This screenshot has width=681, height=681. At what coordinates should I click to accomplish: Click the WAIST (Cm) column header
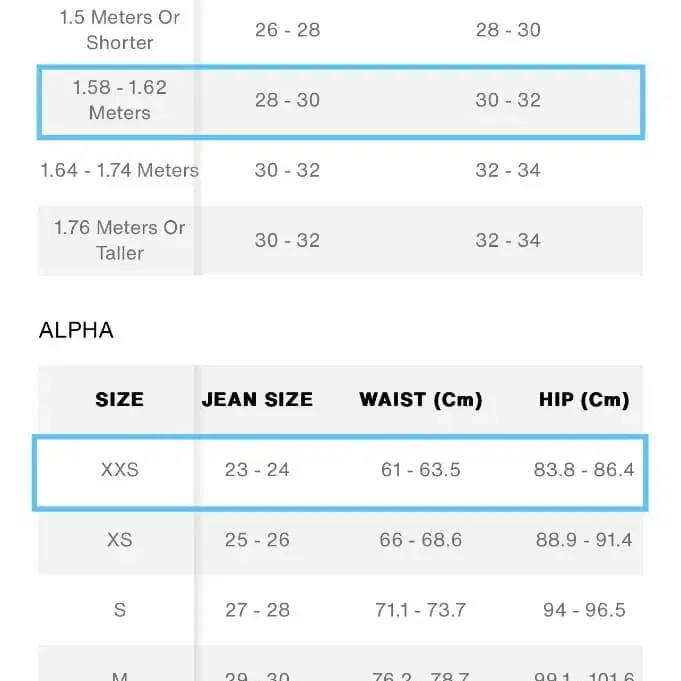coord(420,400)
